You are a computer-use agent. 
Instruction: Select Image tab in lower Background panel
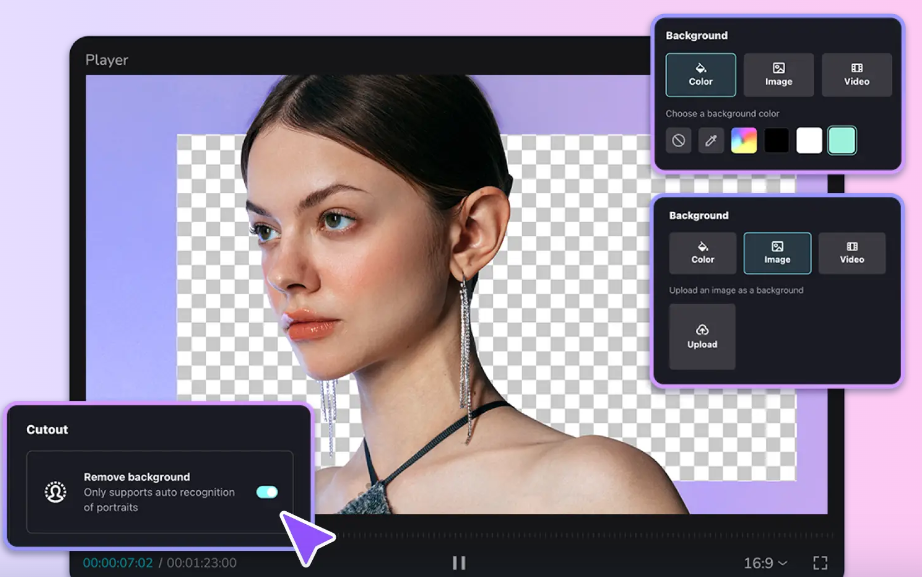click(x=777, y=253)
